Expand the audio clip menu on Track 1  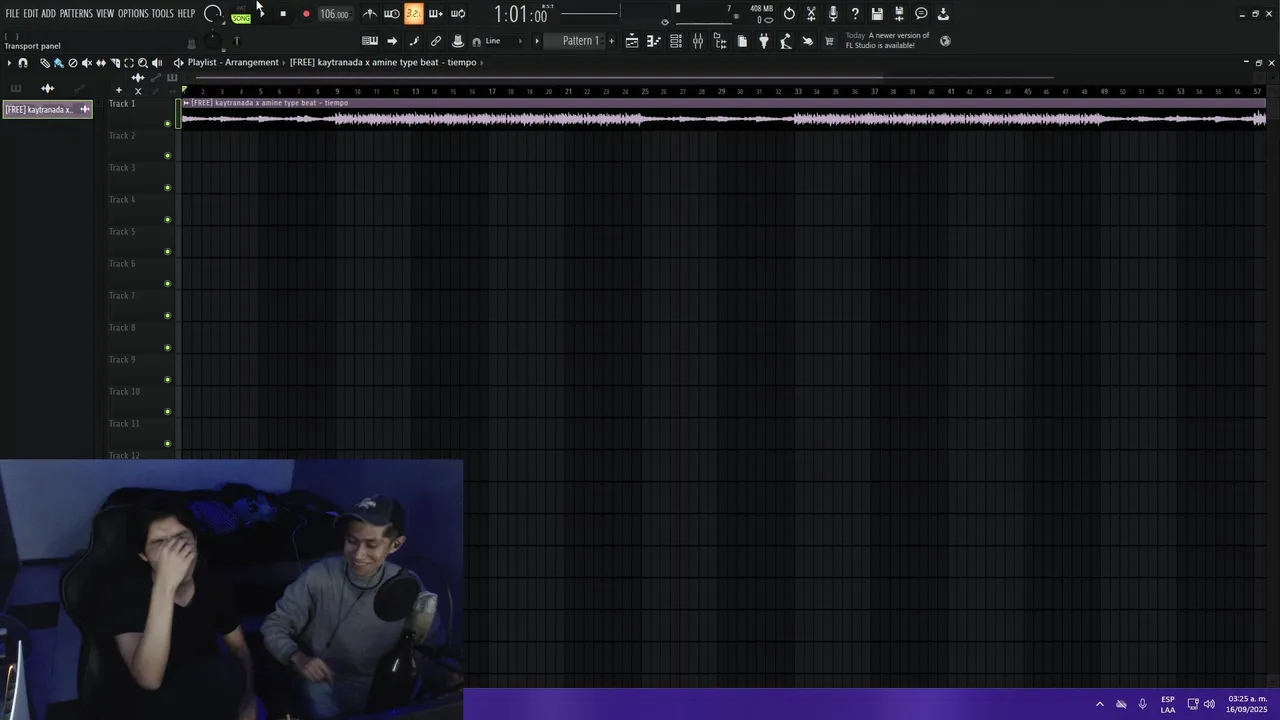tap(186, 103)
